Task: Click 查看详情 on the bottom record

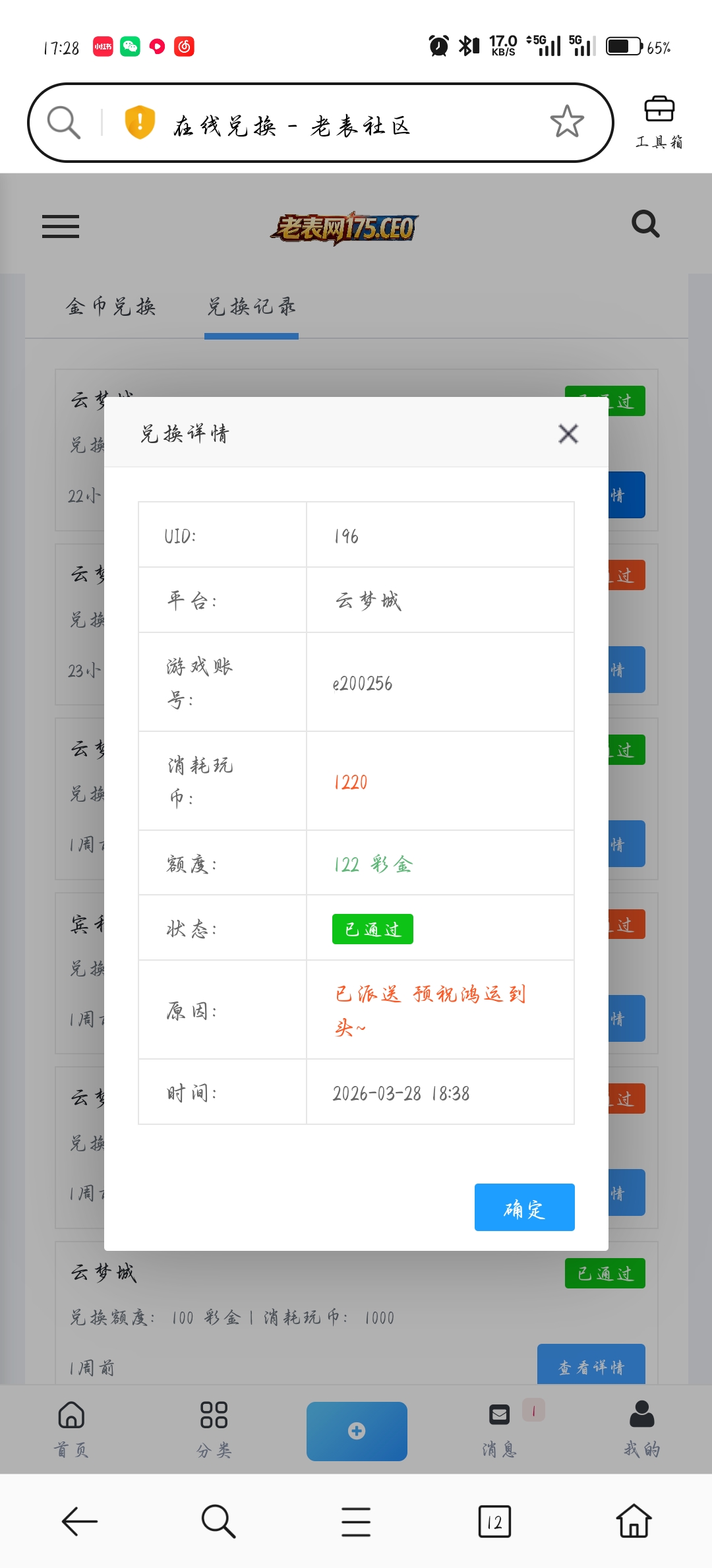Action: (x=591, y=1365)
